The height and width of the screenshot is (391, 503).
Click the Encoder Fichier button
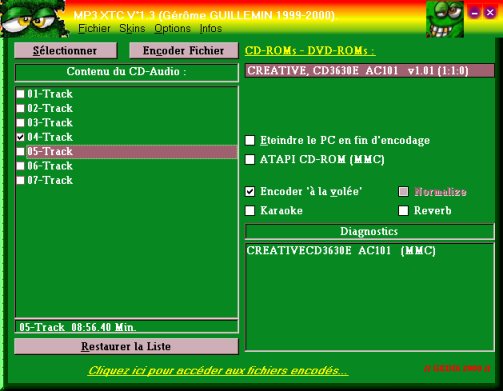[184, 50]
